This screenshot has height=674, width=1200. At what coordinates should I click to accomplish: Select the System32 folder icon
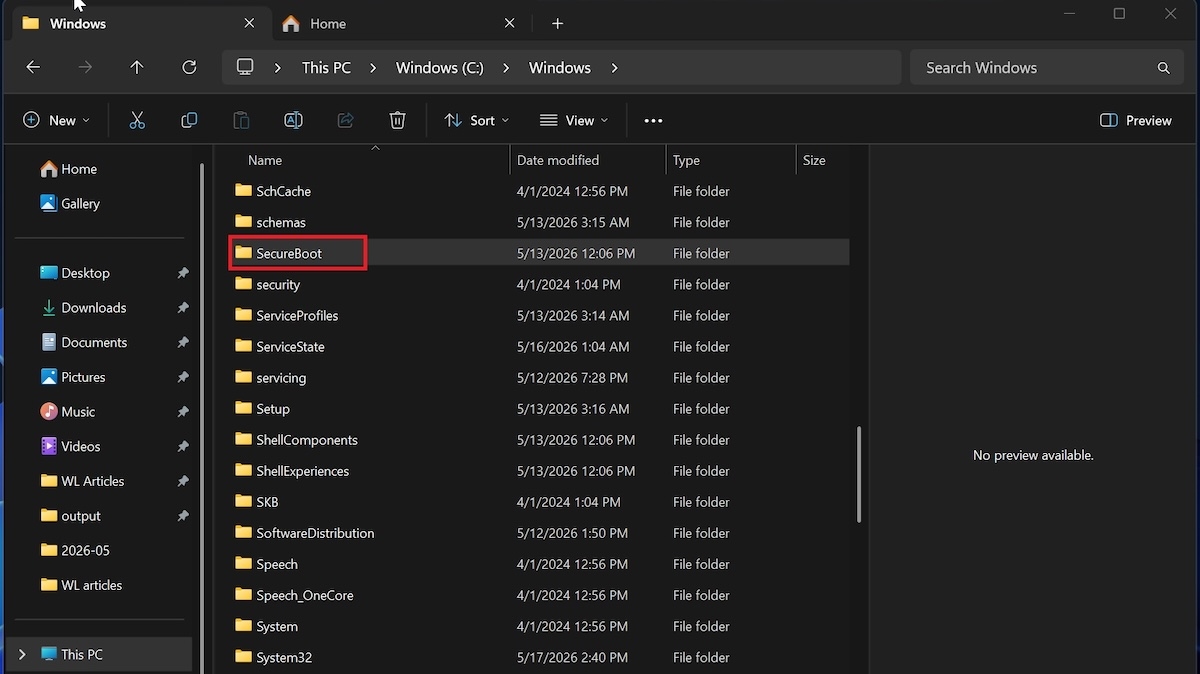243,657
